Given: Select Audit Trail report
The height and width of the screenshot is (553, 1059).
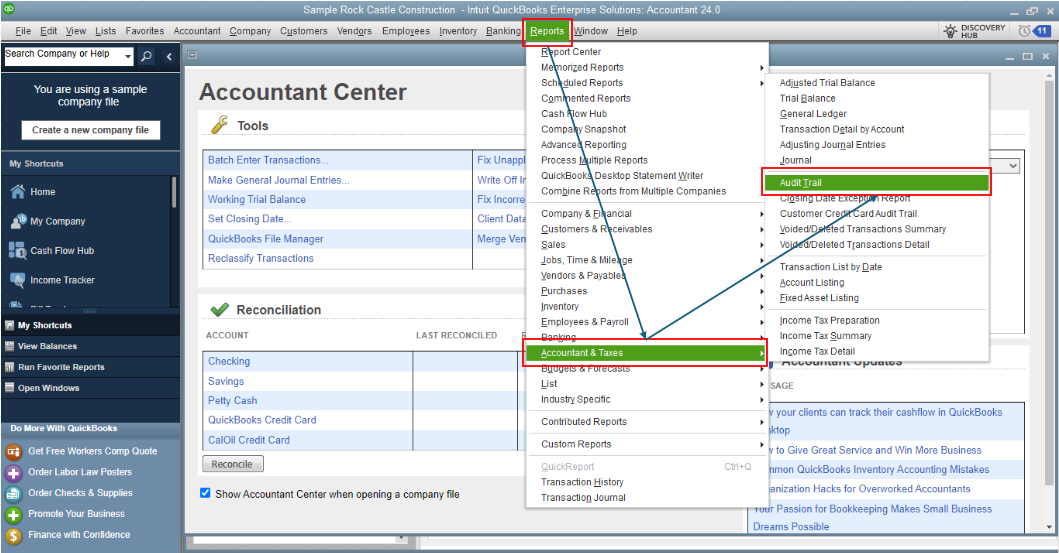Looking at the screenshot, I should (x=877, y=182).
